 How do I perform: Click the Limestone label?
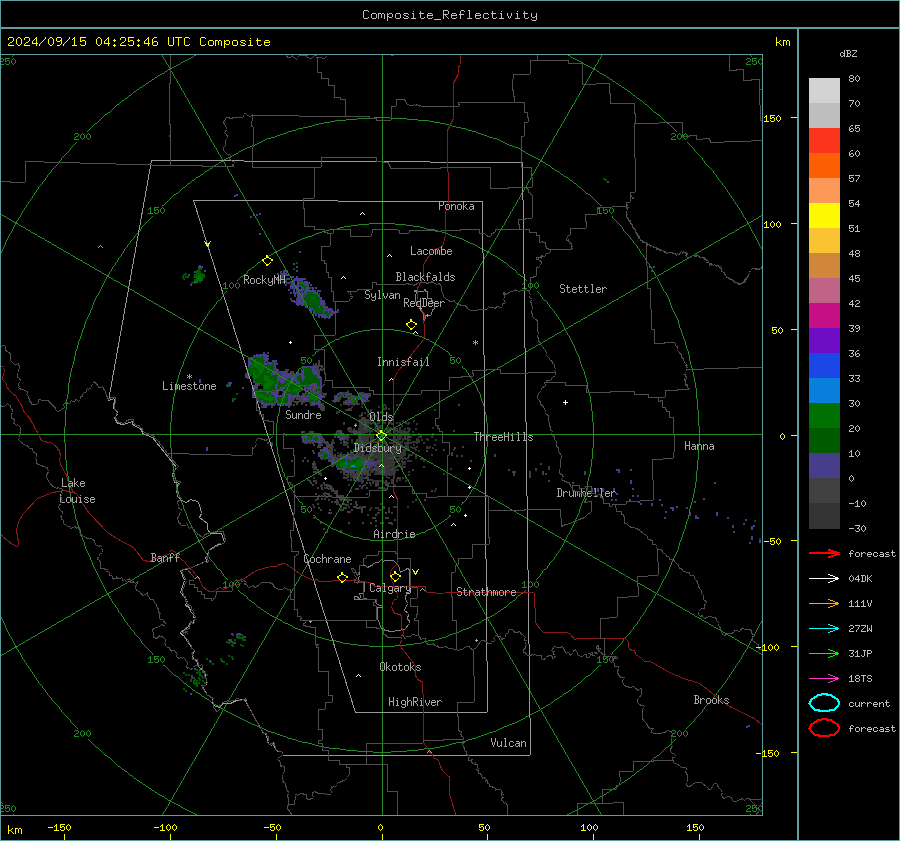click(x=189, y=386)
